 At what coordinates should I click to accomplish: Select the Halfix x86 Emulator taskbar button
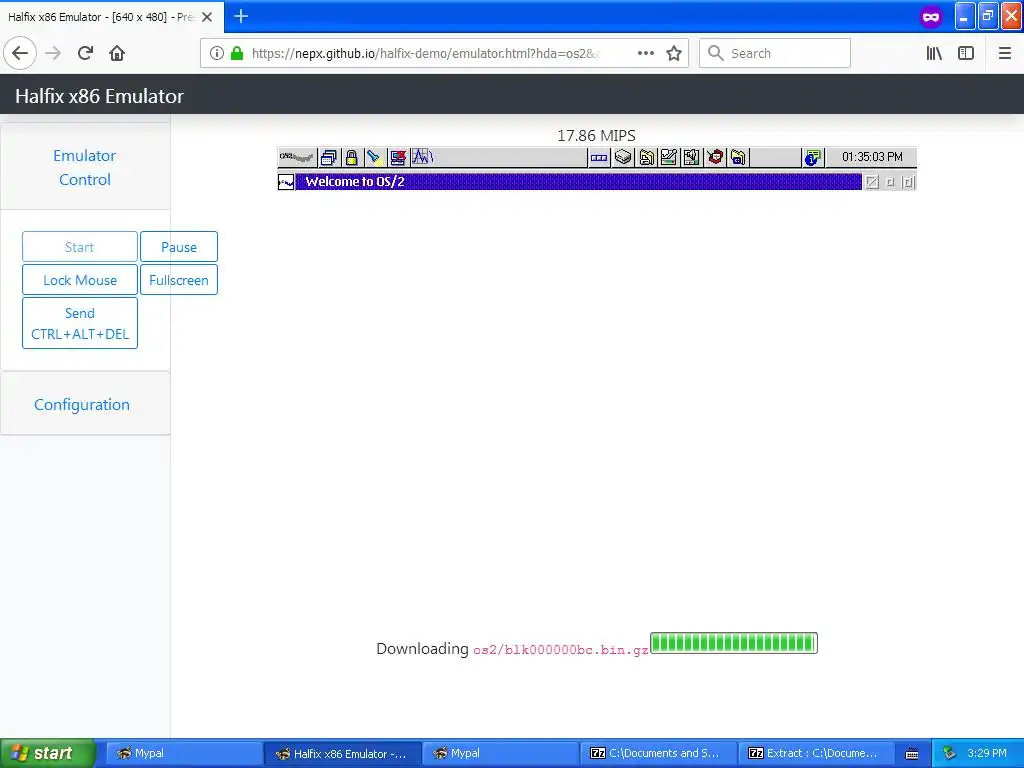click(343, 754)
